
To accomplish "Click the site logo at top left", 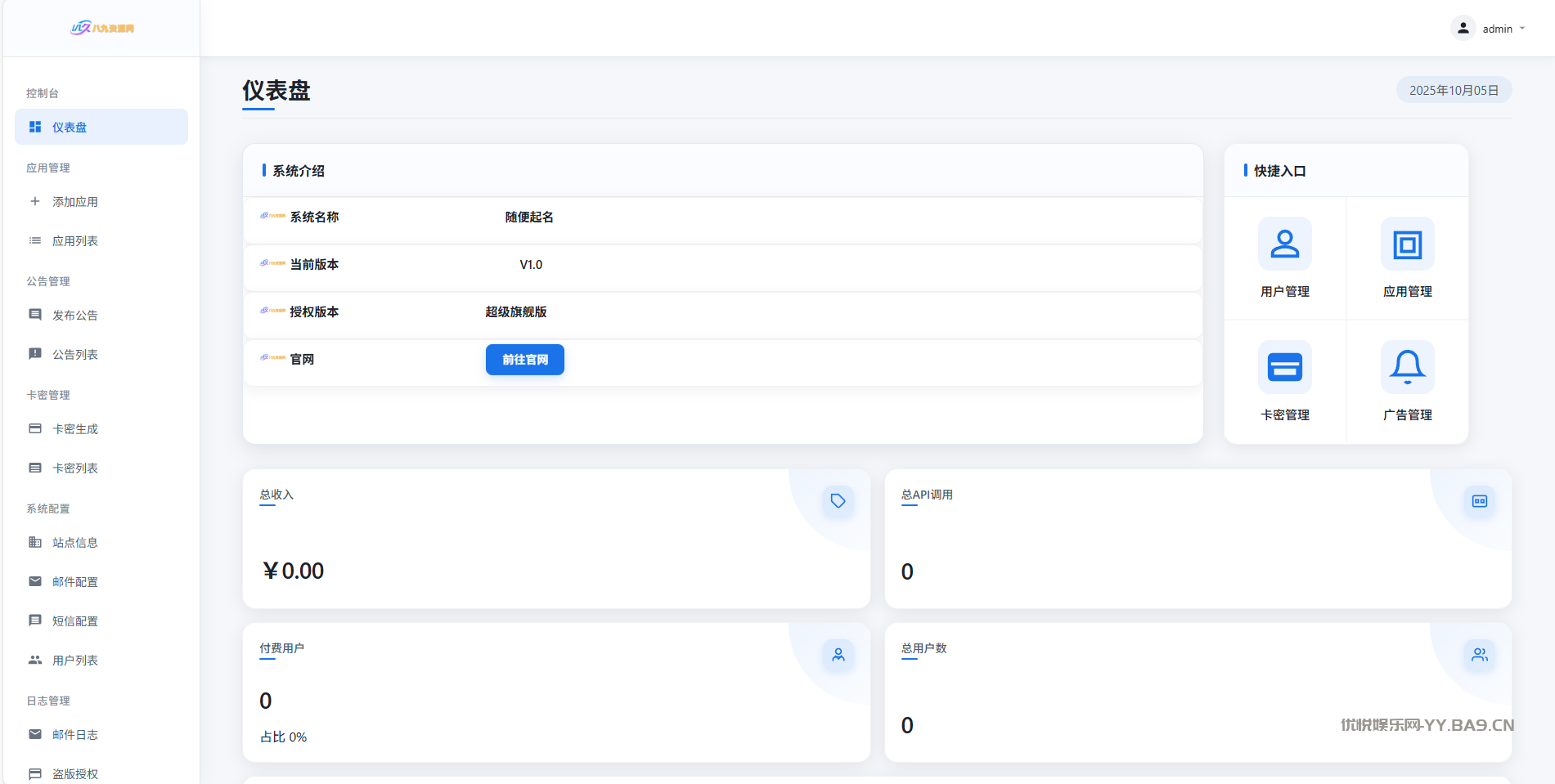I will point(101,28).
